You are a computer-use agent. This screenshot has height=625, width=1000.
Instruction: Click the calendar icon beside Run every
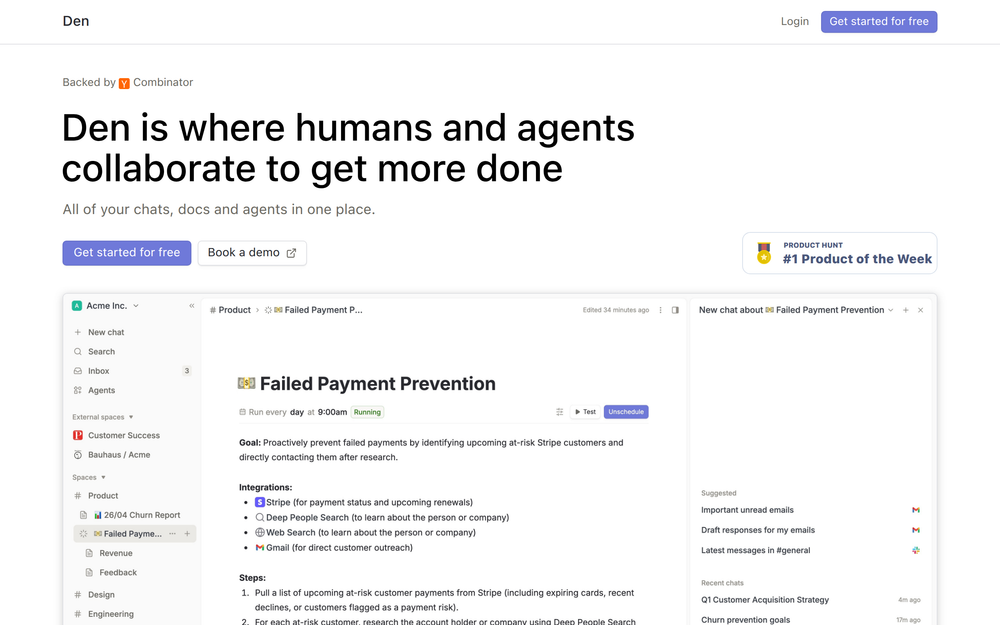(242, 412)
